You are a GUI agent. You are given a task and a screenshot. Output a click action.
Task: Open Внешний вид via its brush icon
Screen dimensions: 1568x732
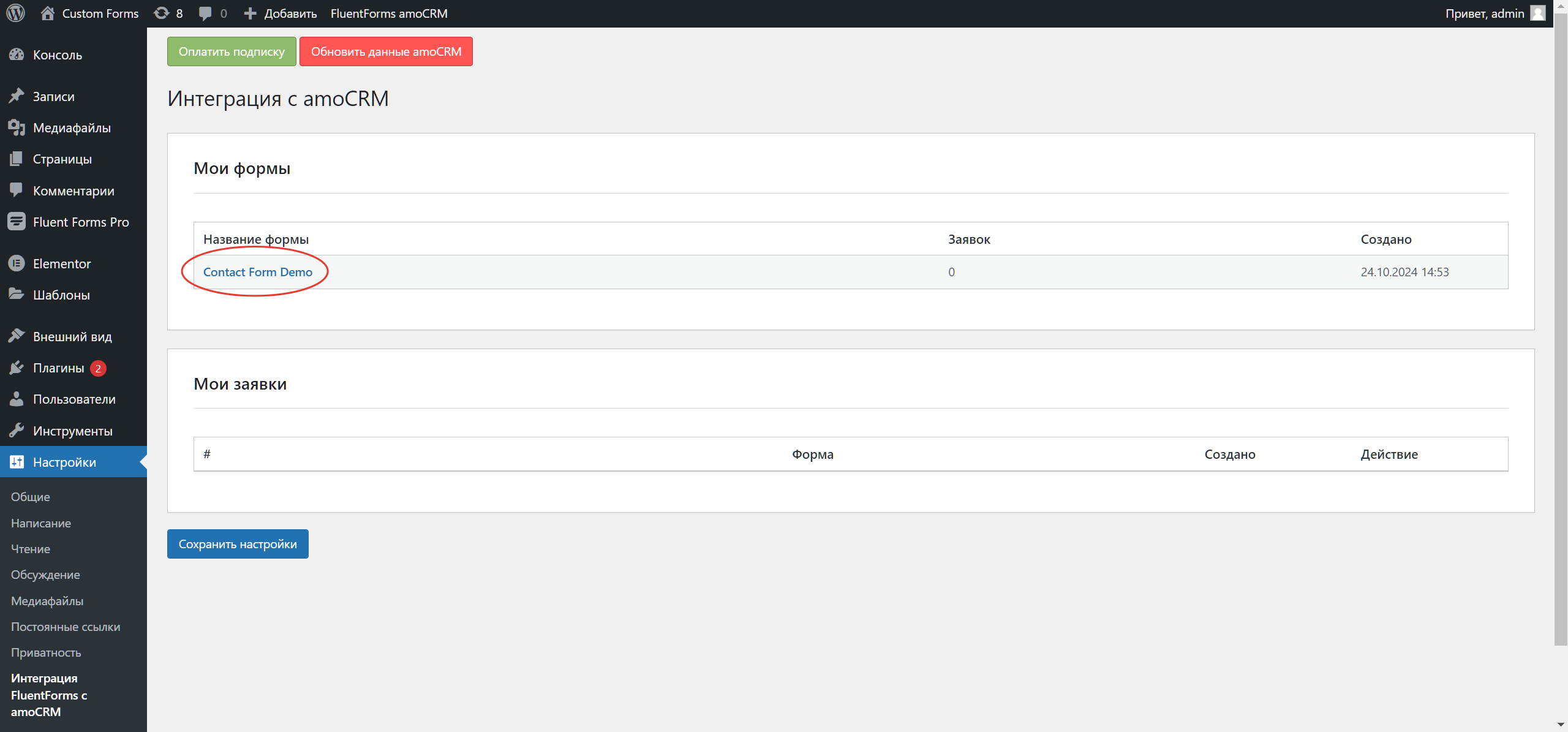pos(17,336)
